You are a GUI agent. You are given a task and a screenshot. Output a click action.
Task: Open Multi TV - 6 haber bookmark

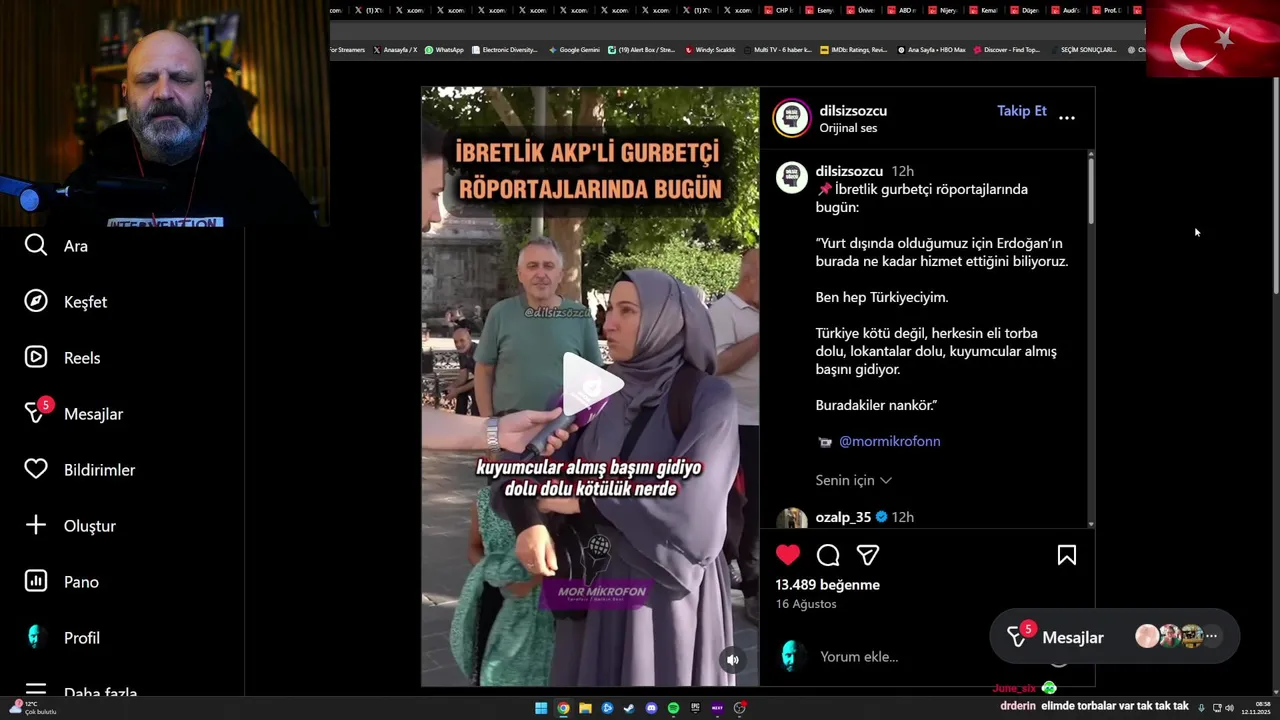tap(777, 50)
